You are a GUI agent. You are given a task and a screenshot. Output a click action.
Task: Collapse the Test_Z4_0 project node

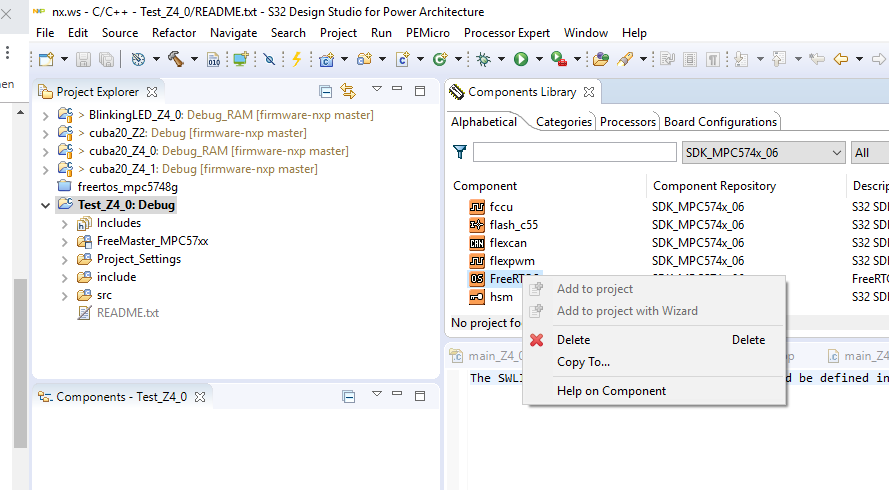tap(45, 205)
